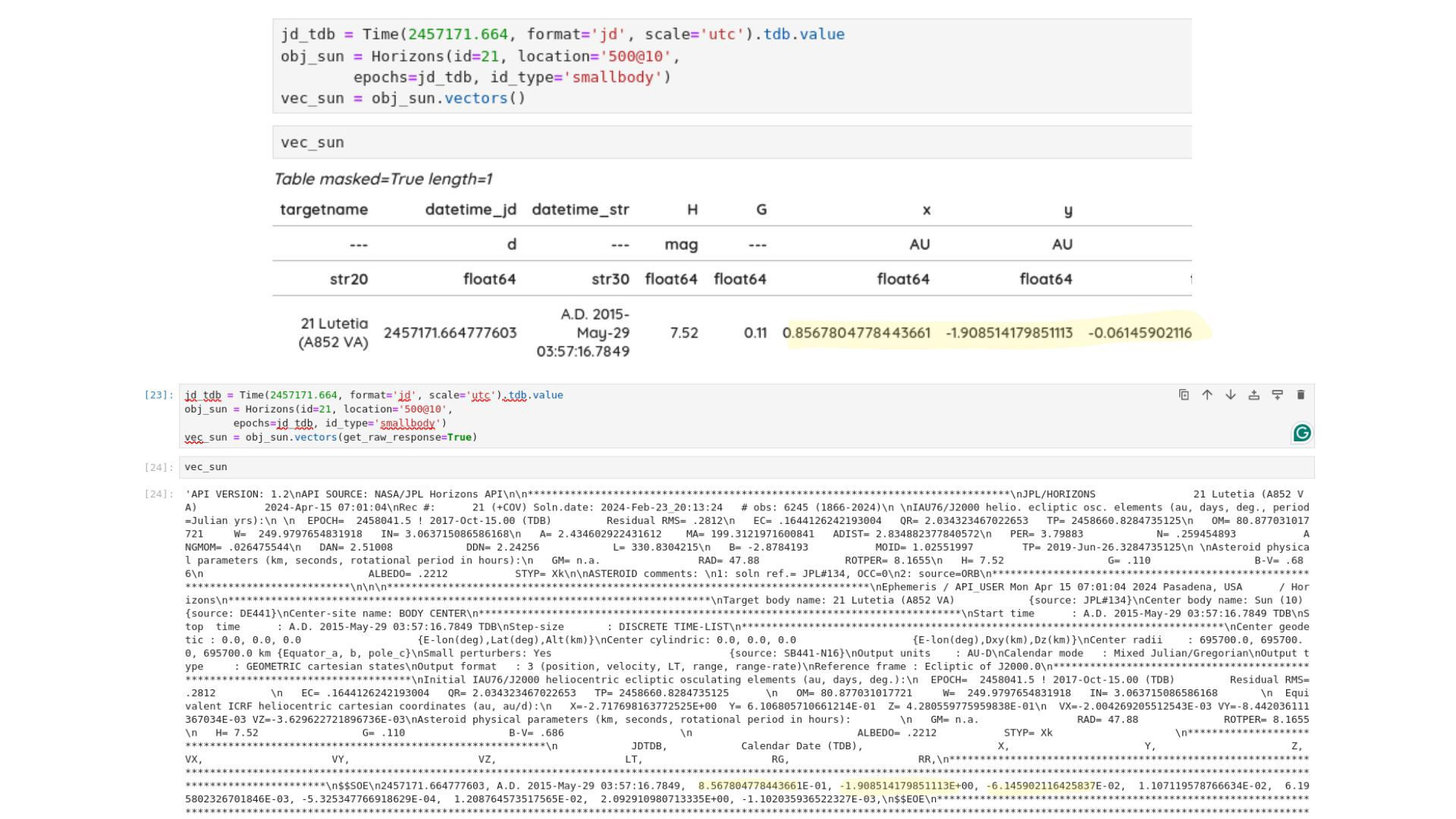Insert a new cell above cell 23

(1254, 394)
